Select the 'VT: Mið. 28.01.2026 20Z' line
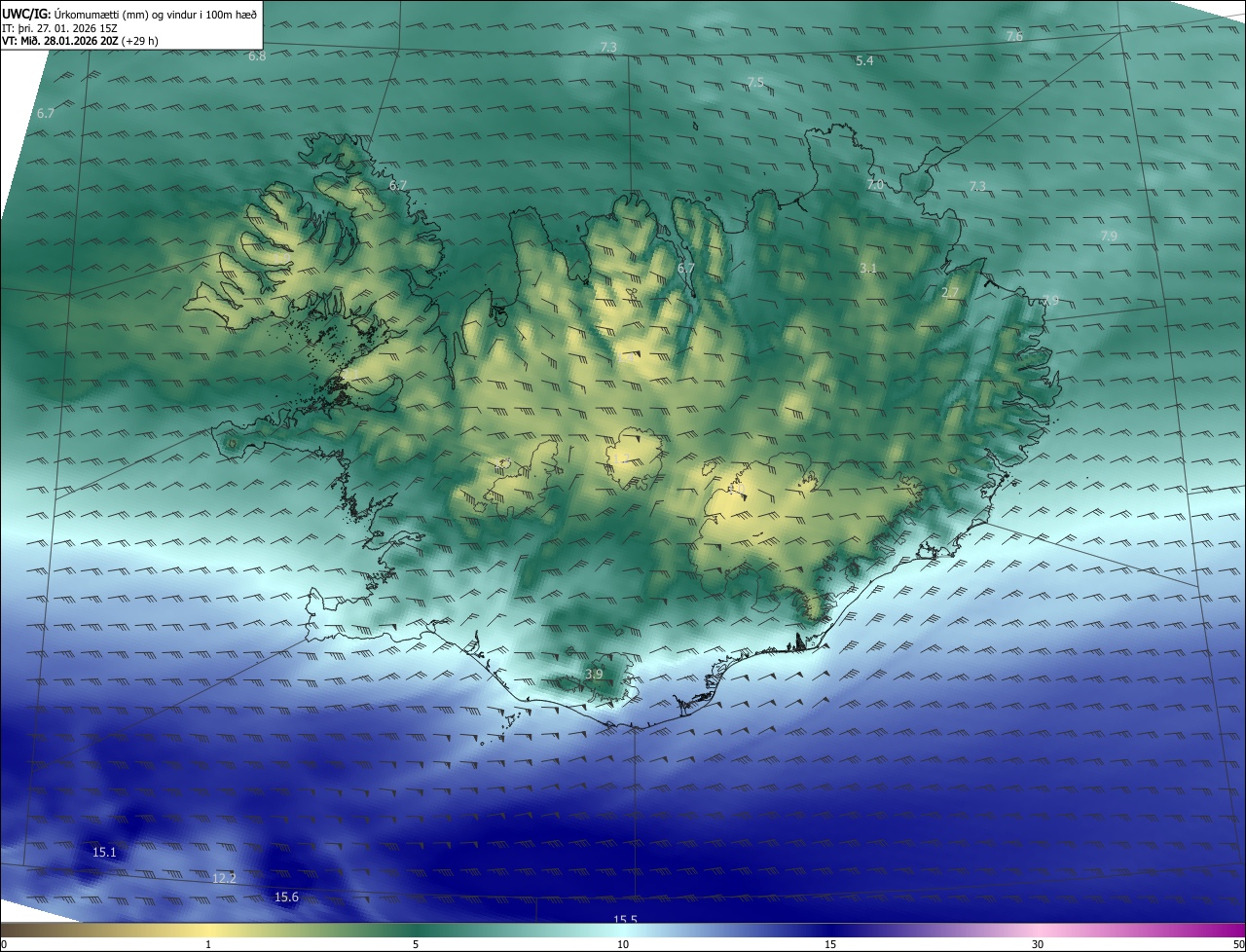This screenshot has width=1246, height=952. point(80,41)
